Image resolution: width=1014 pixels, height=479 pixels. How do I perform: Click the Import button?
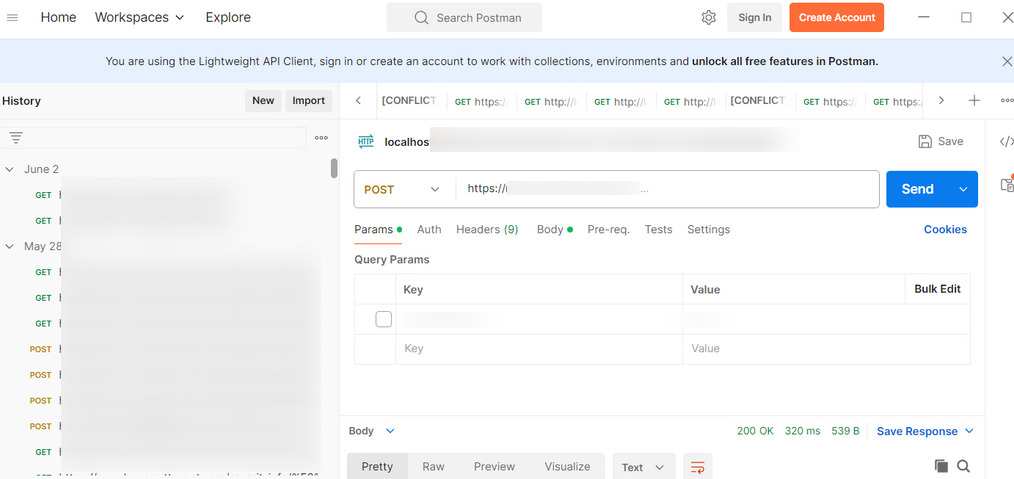pos(308,100)
